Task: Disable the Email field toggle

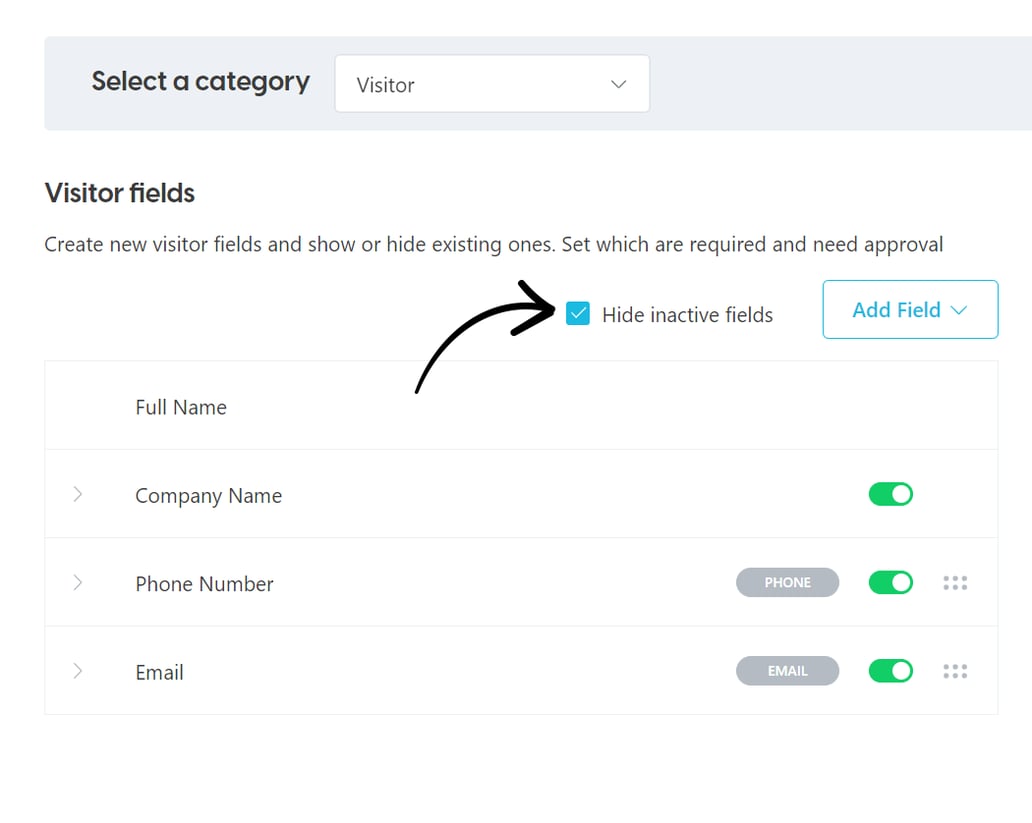Action: pos(890,671)
